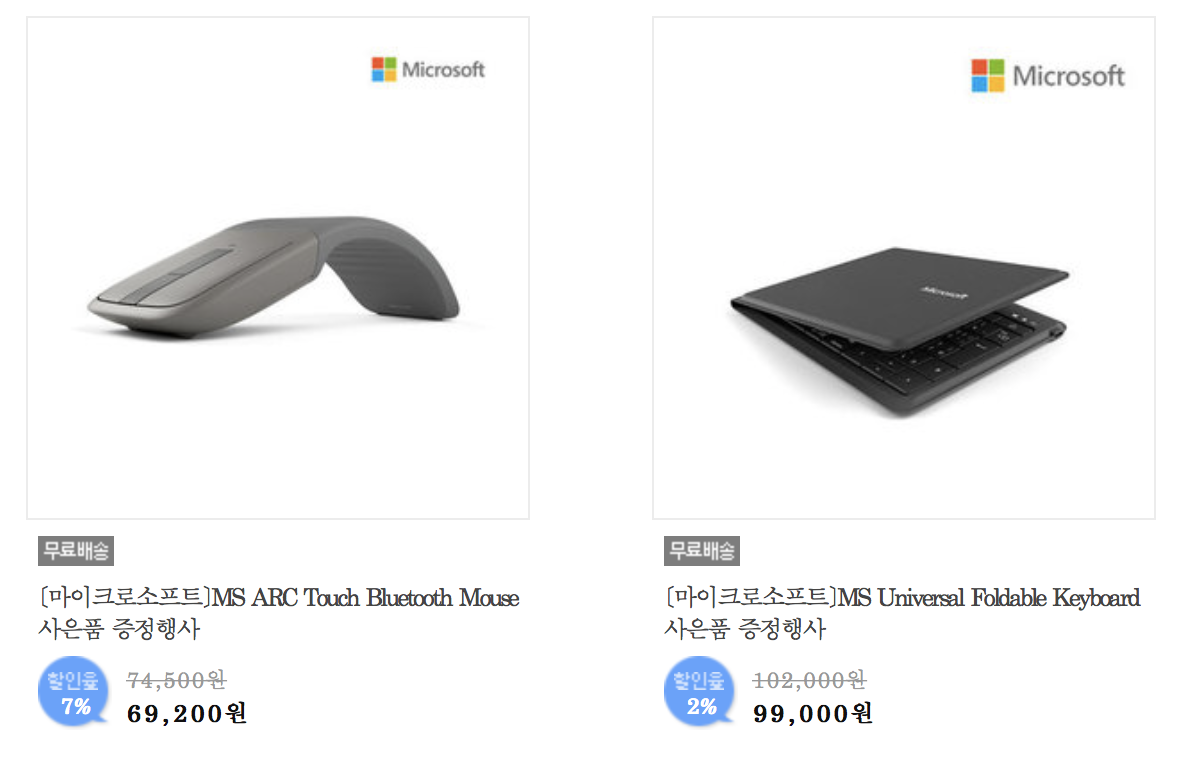This screenshot has height=764, width=1182.
Task: Click the 무료배송 badge under the mouse
Action: [76, 551]
